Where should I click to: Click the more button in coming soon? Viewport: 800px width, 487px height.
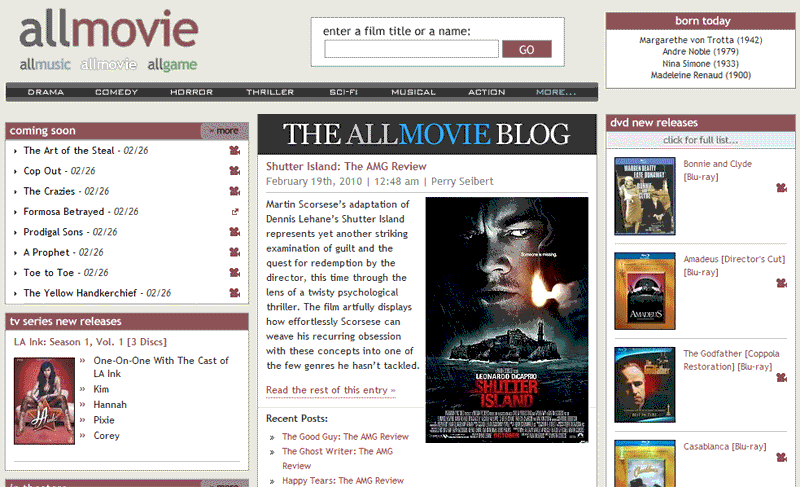[x=224, y=131]
